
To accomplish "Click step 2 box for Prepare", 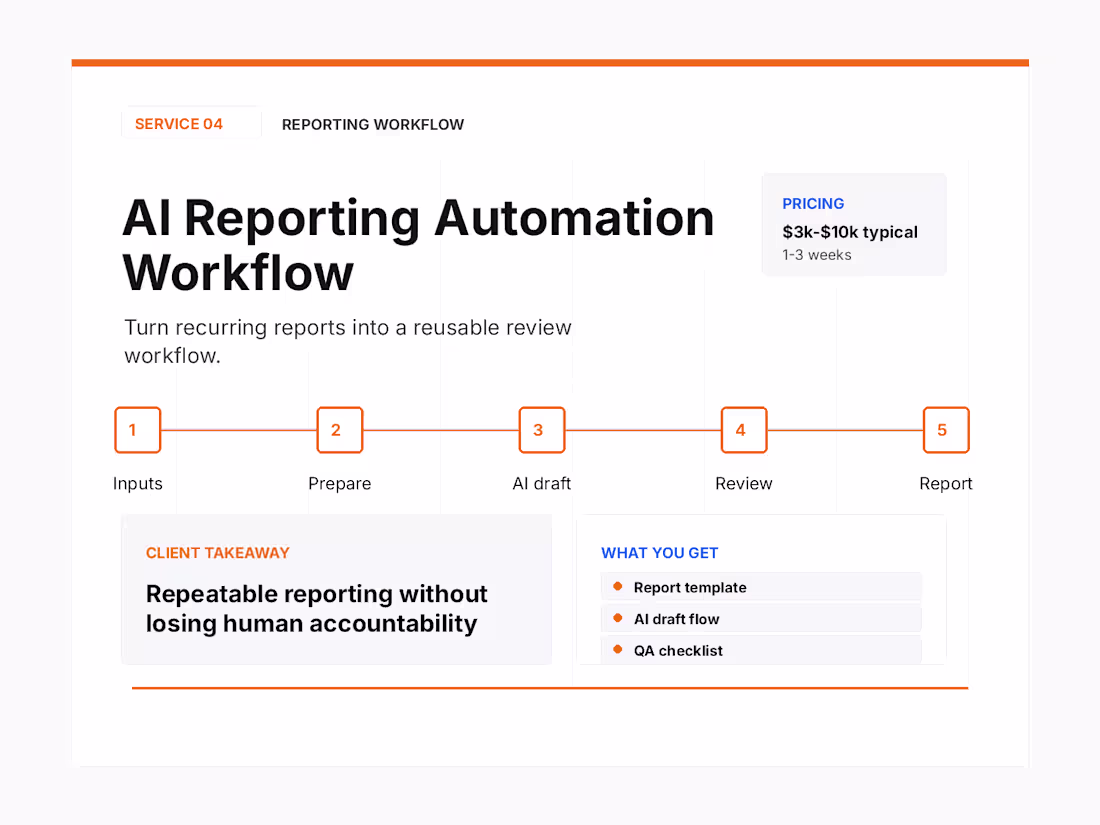I will (x=340, y=430).
